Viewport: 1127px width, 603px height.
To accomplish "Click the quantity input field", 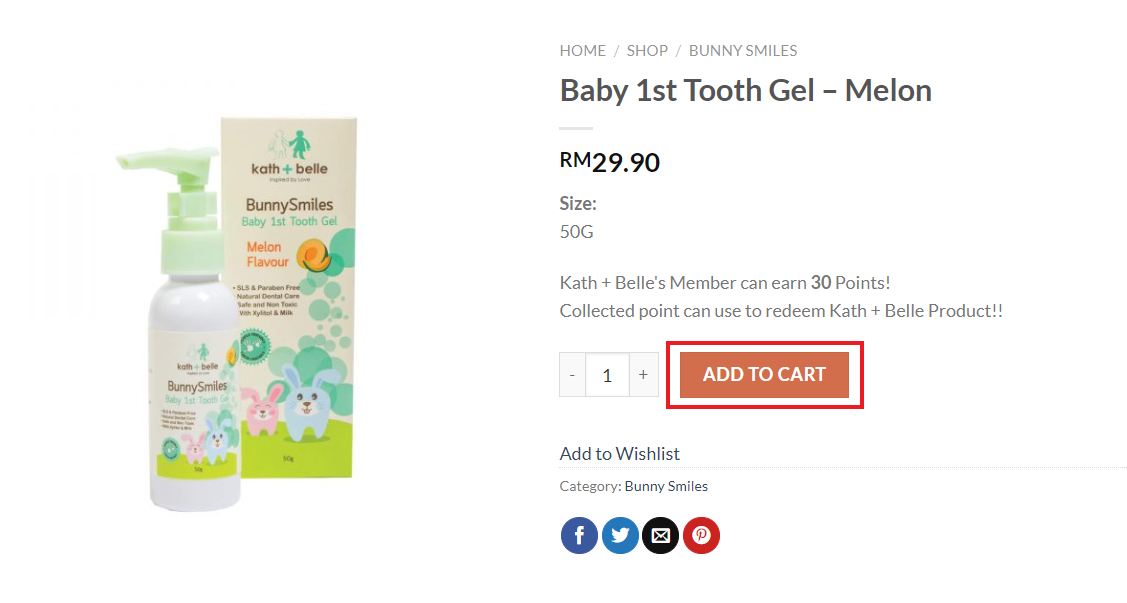I will click(607, 375).
